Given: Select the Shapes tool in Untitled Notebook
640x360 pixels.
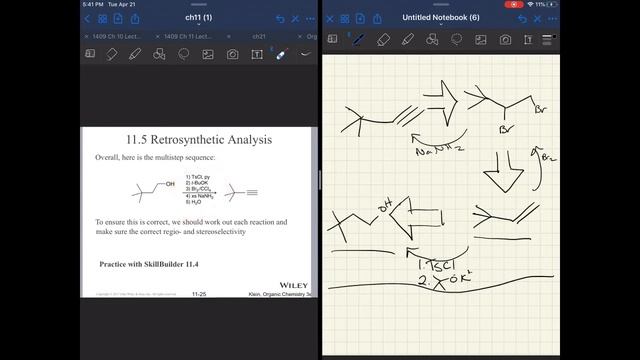Looking at the screenshot, I should [x=432, y=39].
